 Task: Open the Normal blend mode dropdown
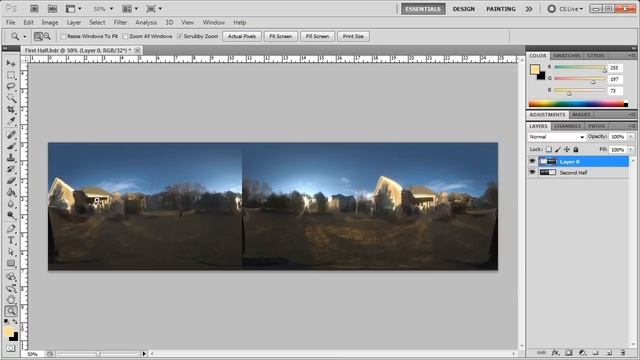pyautogui.click(x=557, y=137)
